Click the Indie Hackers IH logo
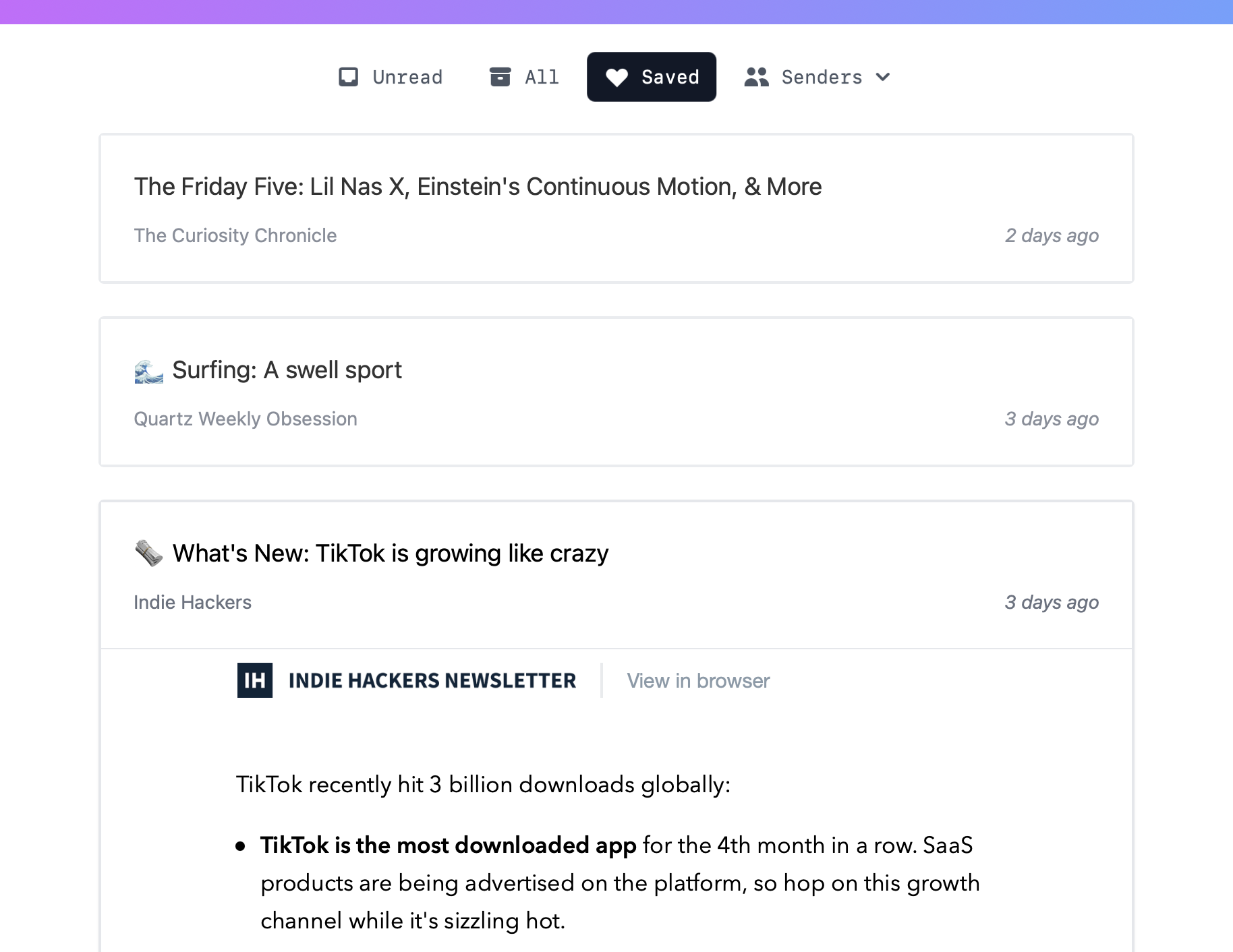This screenshot has width=1233, height=952. (x=255, y=680)
